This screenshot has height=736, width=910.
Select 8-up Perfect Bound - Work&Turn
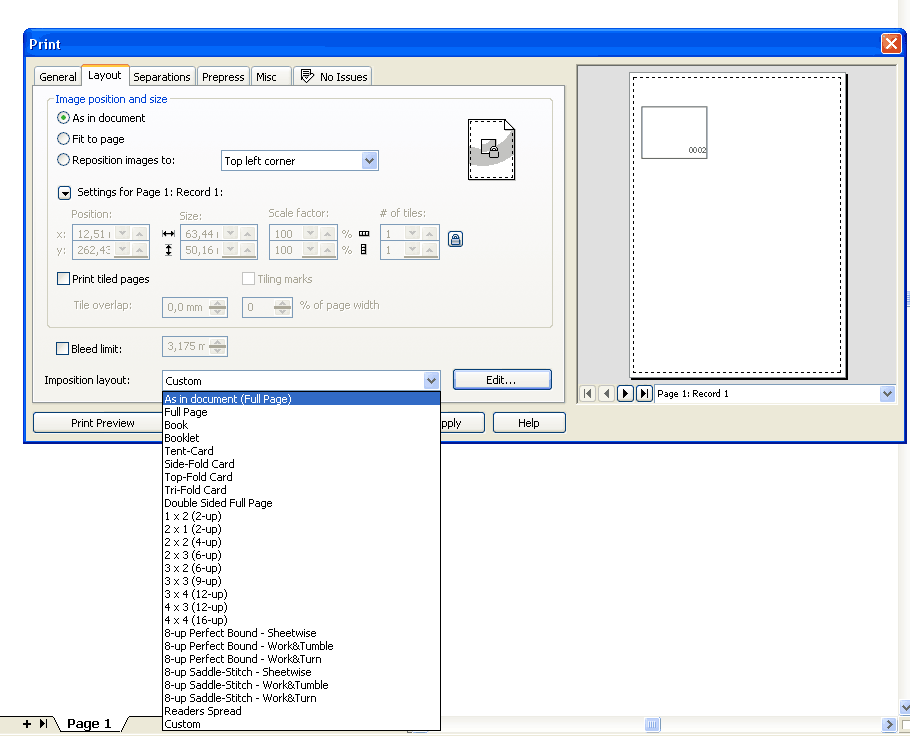pos(301,659)
